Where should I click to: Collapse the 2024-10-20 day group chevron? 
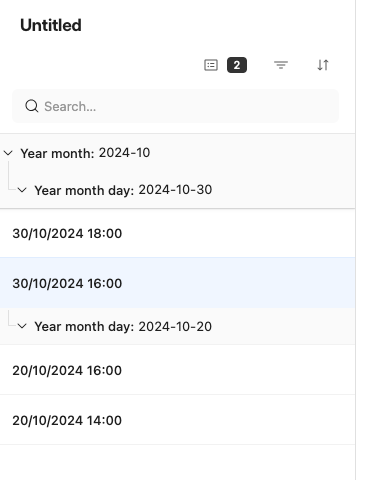click(x=22, y=326)
